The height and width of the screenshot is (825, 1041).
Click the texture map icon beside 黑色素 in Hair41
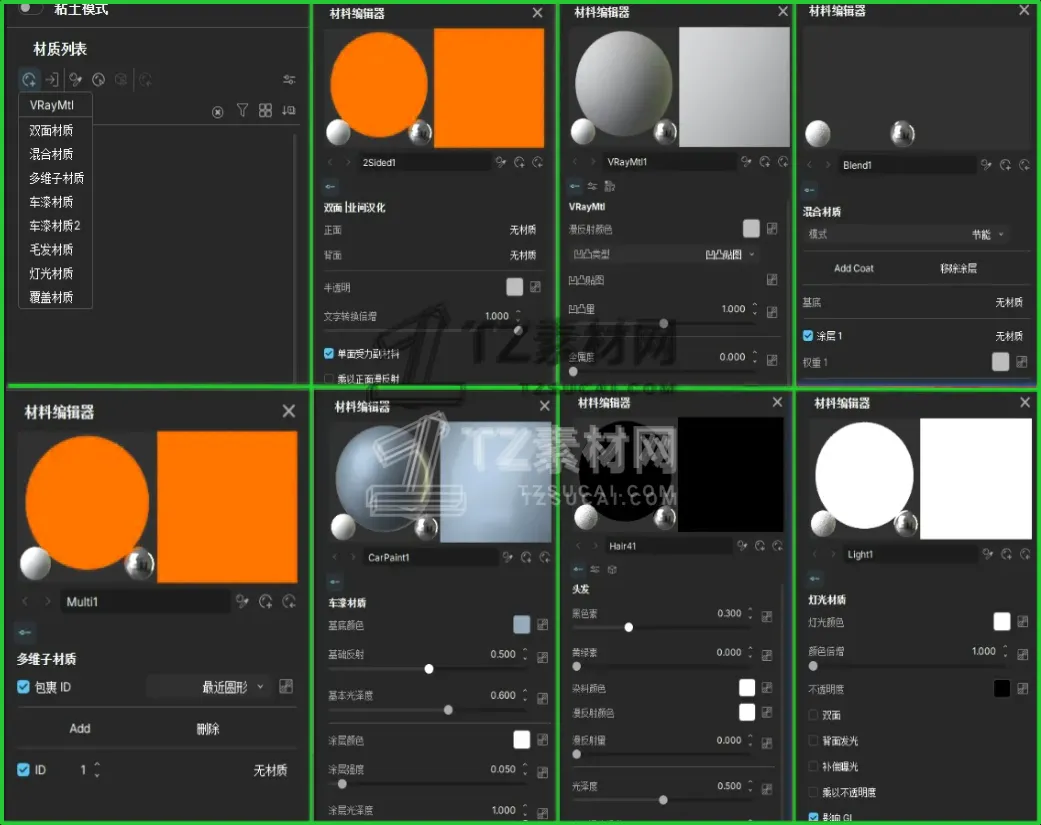click(767, 616)
